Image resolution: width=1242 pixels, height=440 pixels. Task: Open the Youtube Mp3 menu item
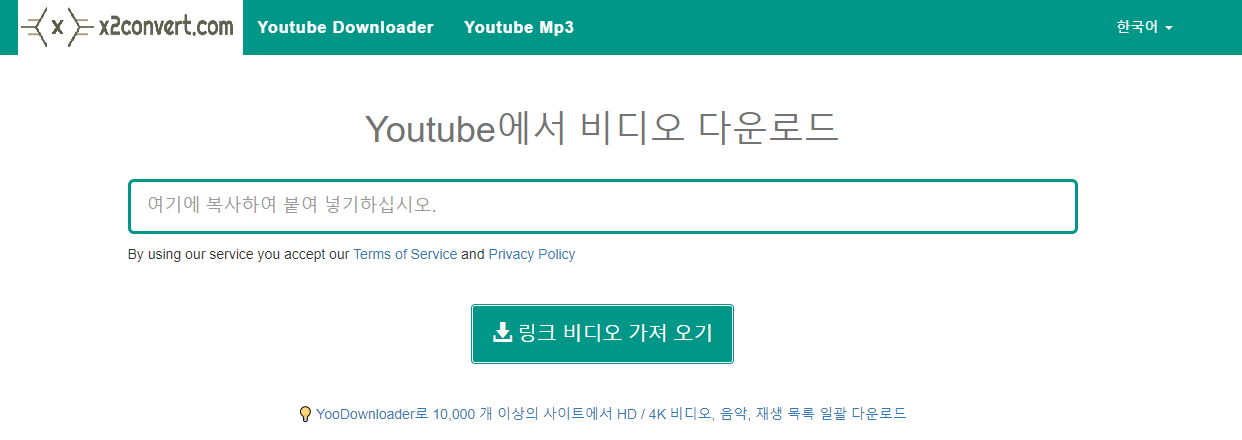[x=519, y=27]
